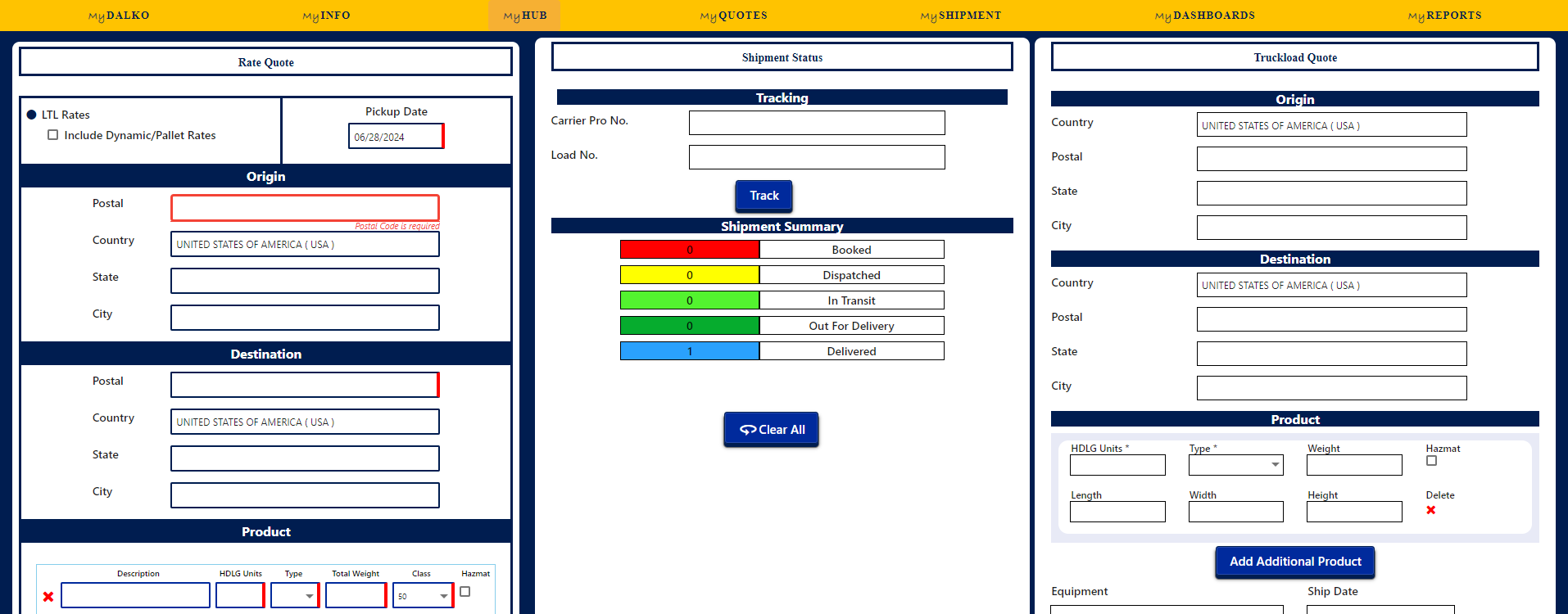1568x614 pixels.
Task: Check the Hazmat box in Truckload Quote product
Action: point(1432,461)
